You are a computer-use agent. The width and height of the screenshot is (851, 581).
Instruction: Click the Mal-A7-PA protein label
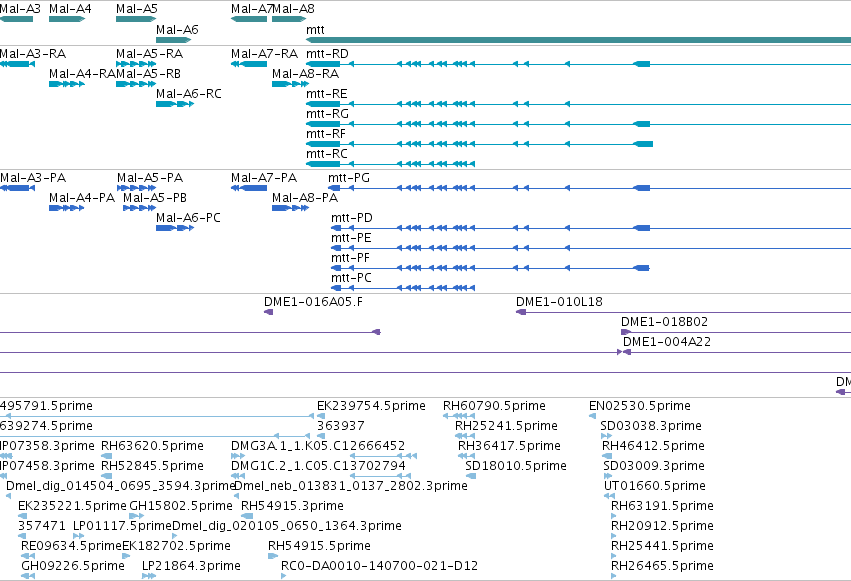click(x=264, y=178)
